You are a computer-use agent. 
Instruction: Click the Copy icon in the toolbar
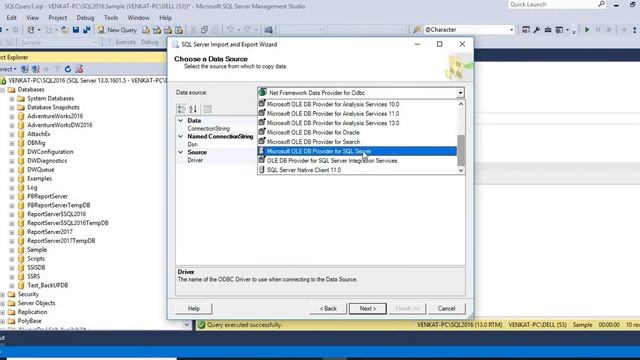[204, 30]
